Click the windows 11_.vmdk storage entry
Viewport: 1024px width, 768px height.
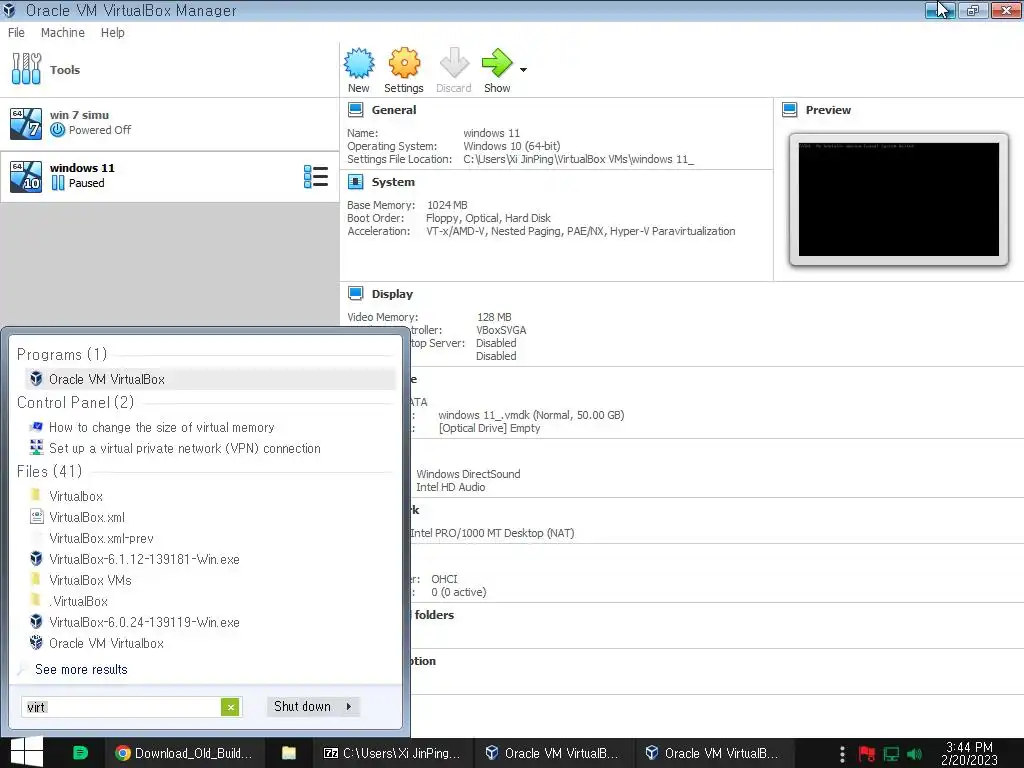tap(531, 415)
